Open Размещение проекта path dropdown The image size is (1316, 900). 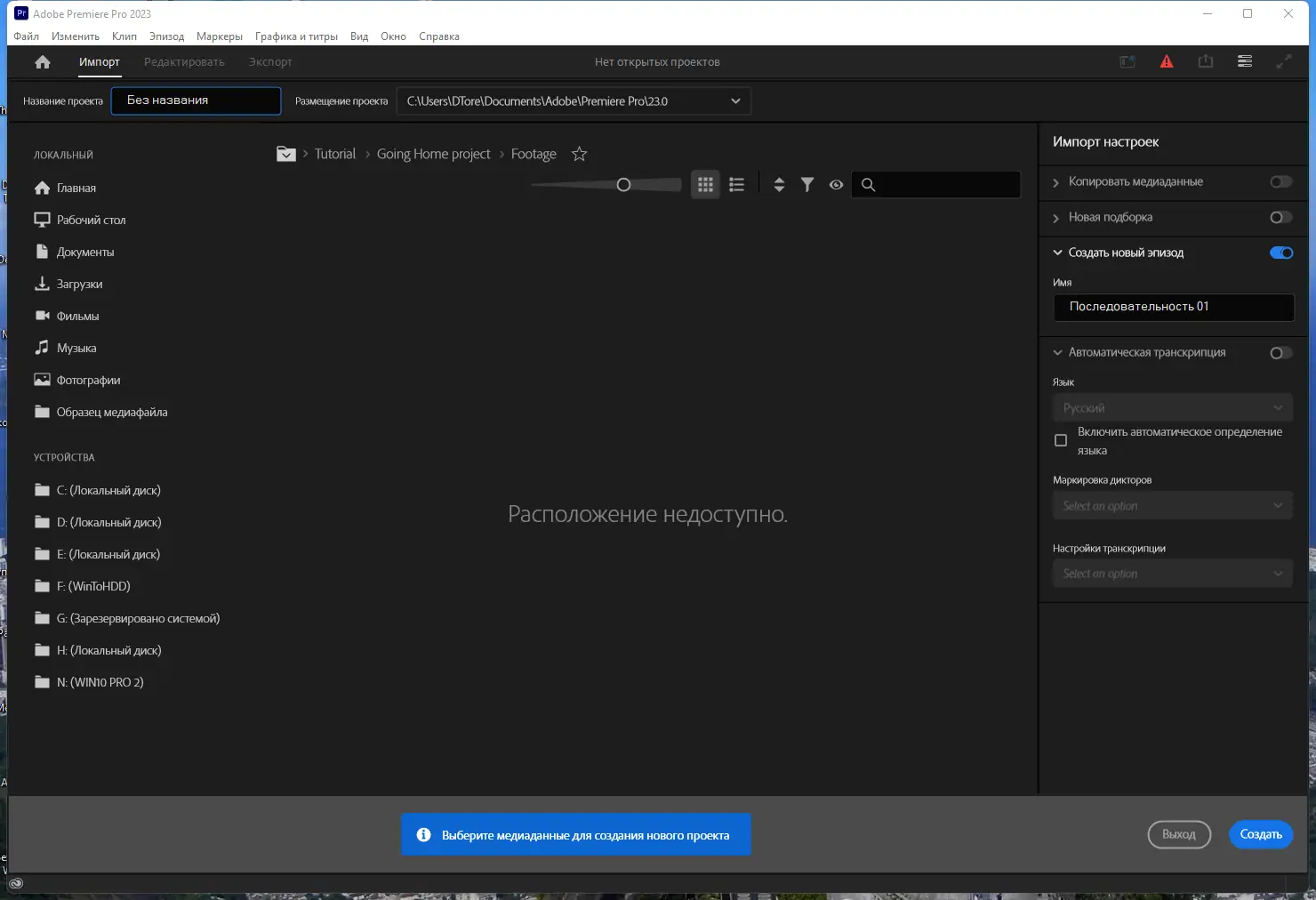(574, 101)
